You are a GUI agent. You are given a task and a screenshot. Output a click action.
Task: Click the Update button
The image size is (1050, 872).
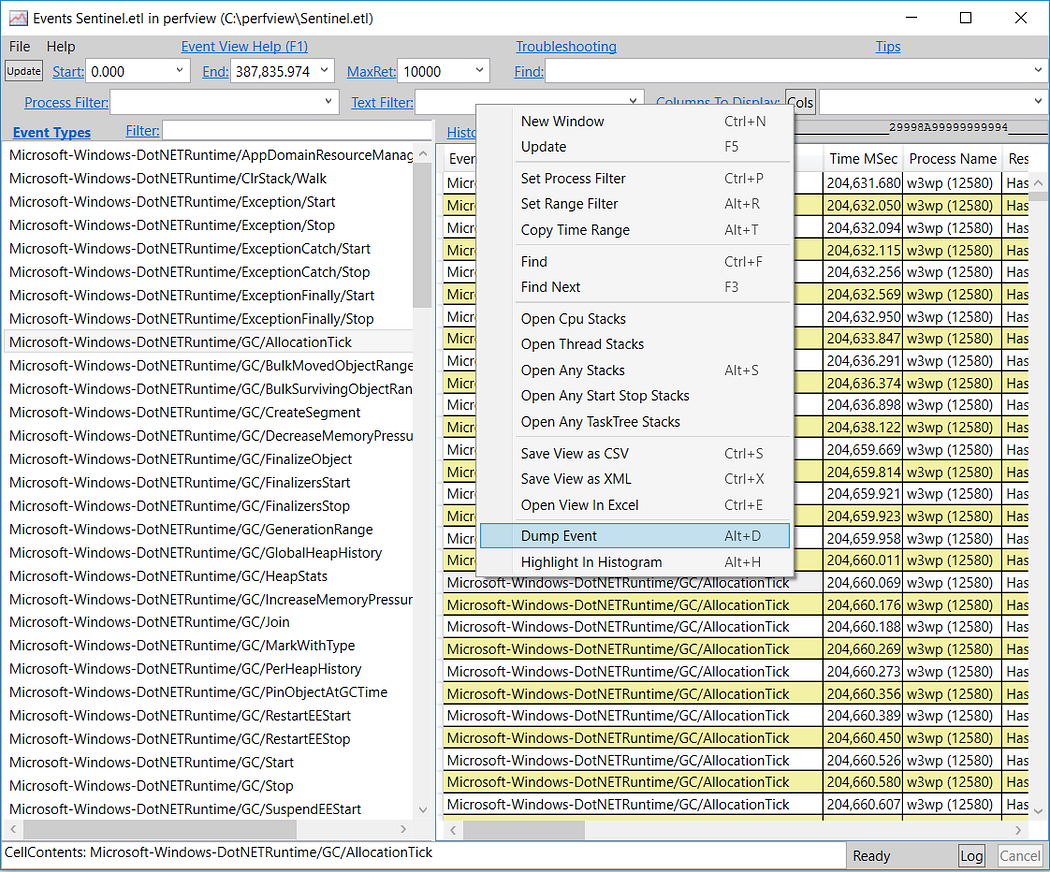click(x=24, y=71)
